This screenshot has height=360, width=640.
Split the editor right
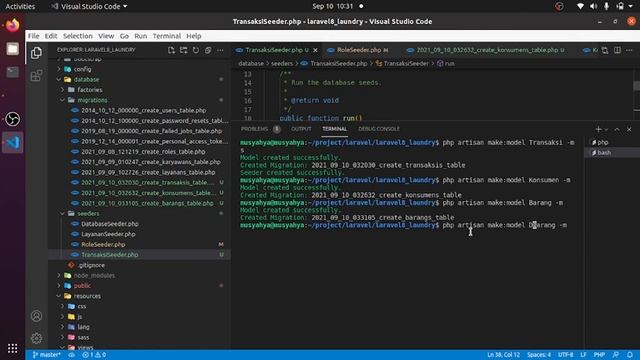[617, 50]
